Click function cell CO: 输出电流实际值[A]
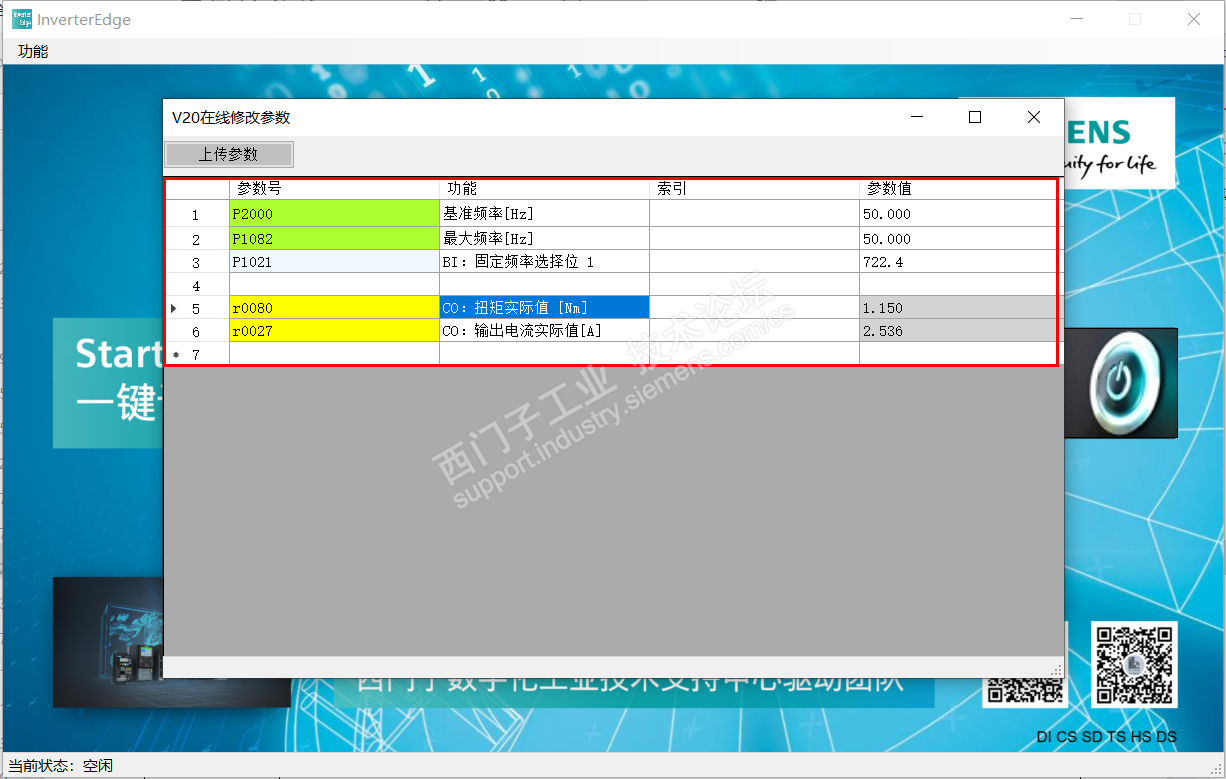This screenshot has height=779, width=1226. pos(544,331)
